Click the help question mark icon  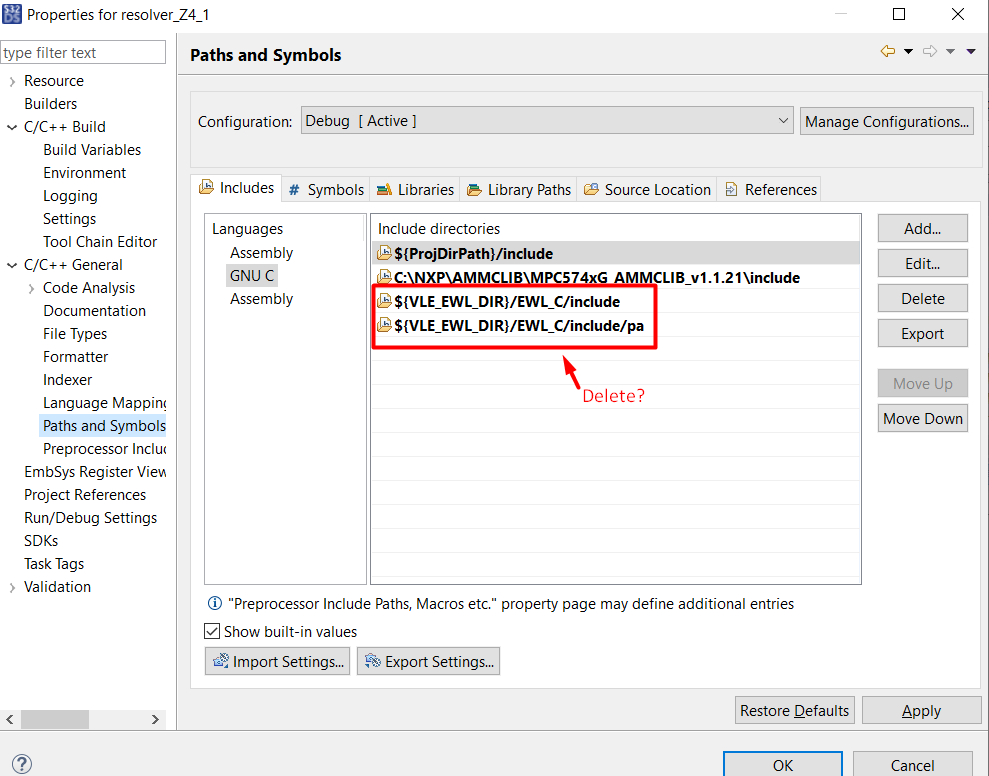21,764
